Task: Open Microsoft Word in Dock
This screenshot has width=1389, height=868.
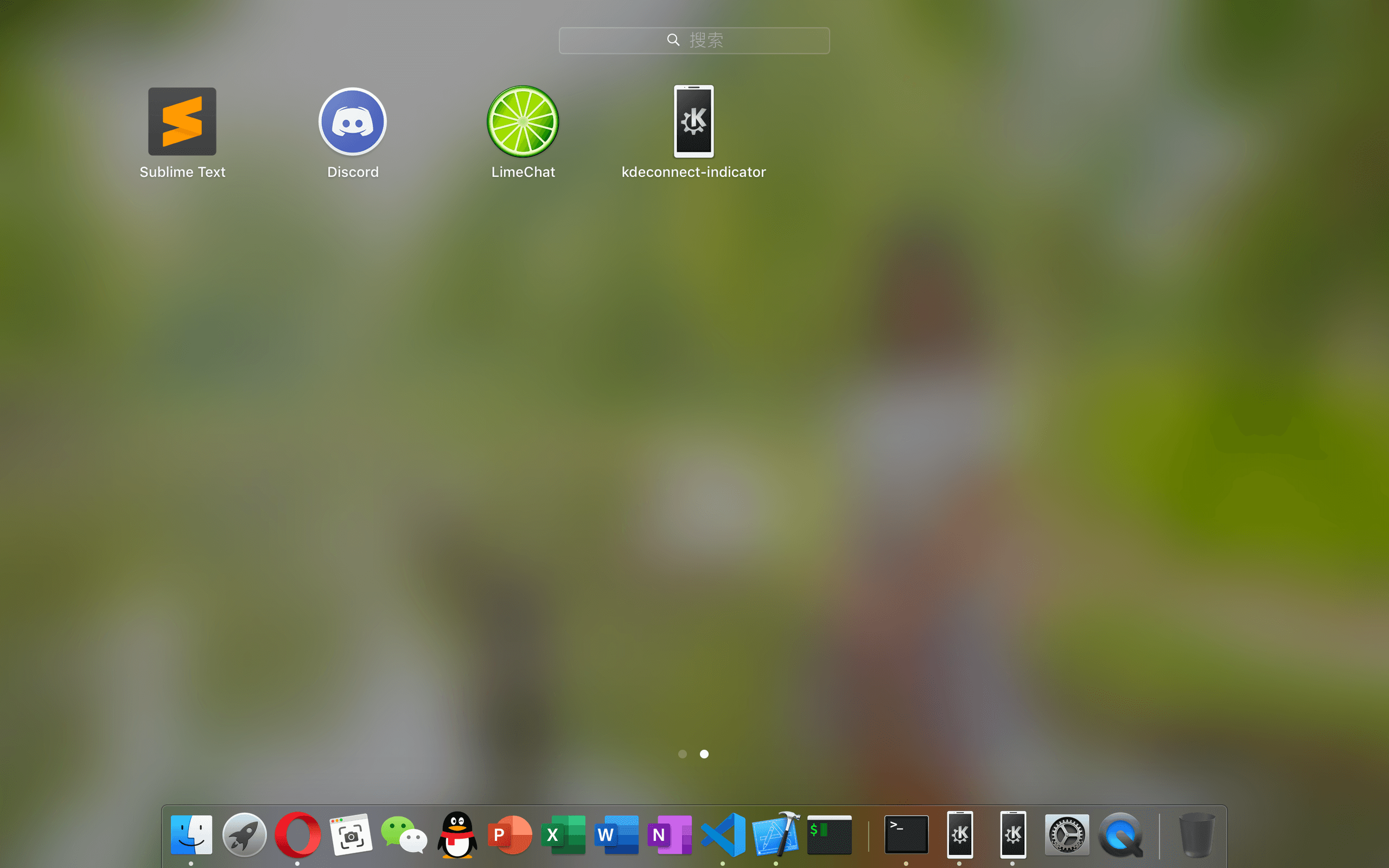Action: (x=617, y=835)
